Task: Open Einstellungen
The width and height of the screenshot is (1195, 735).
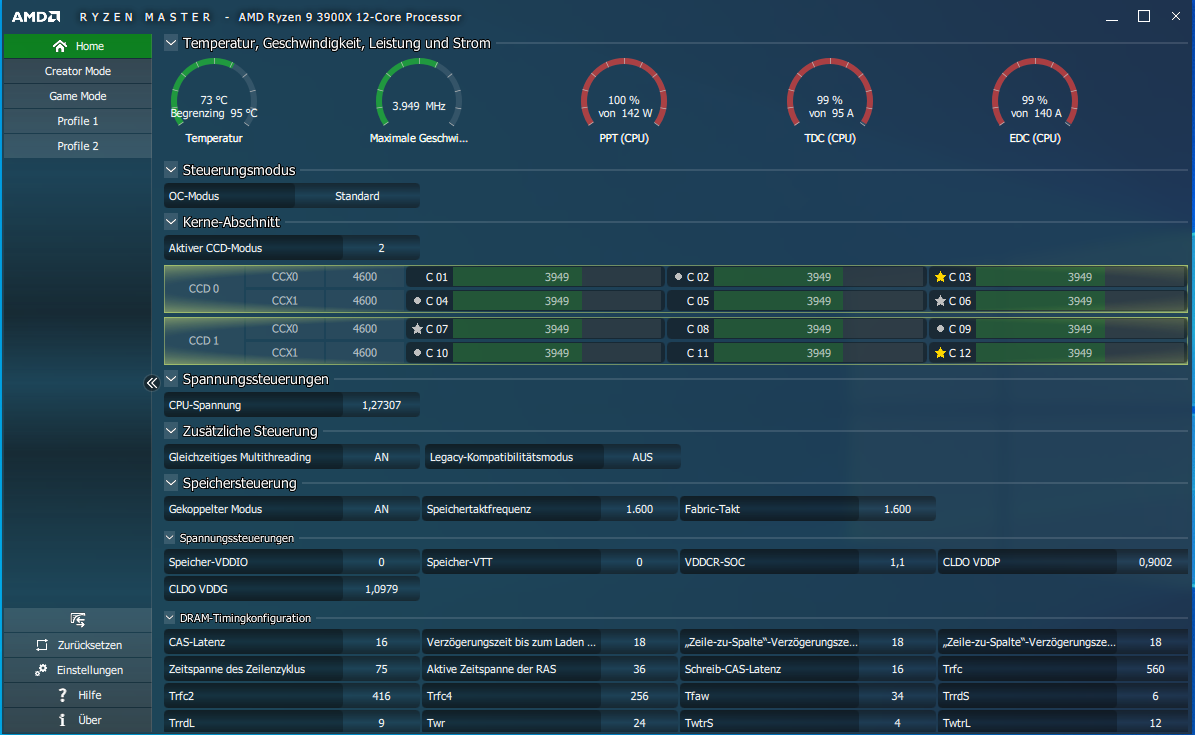Action: point(78,670)
